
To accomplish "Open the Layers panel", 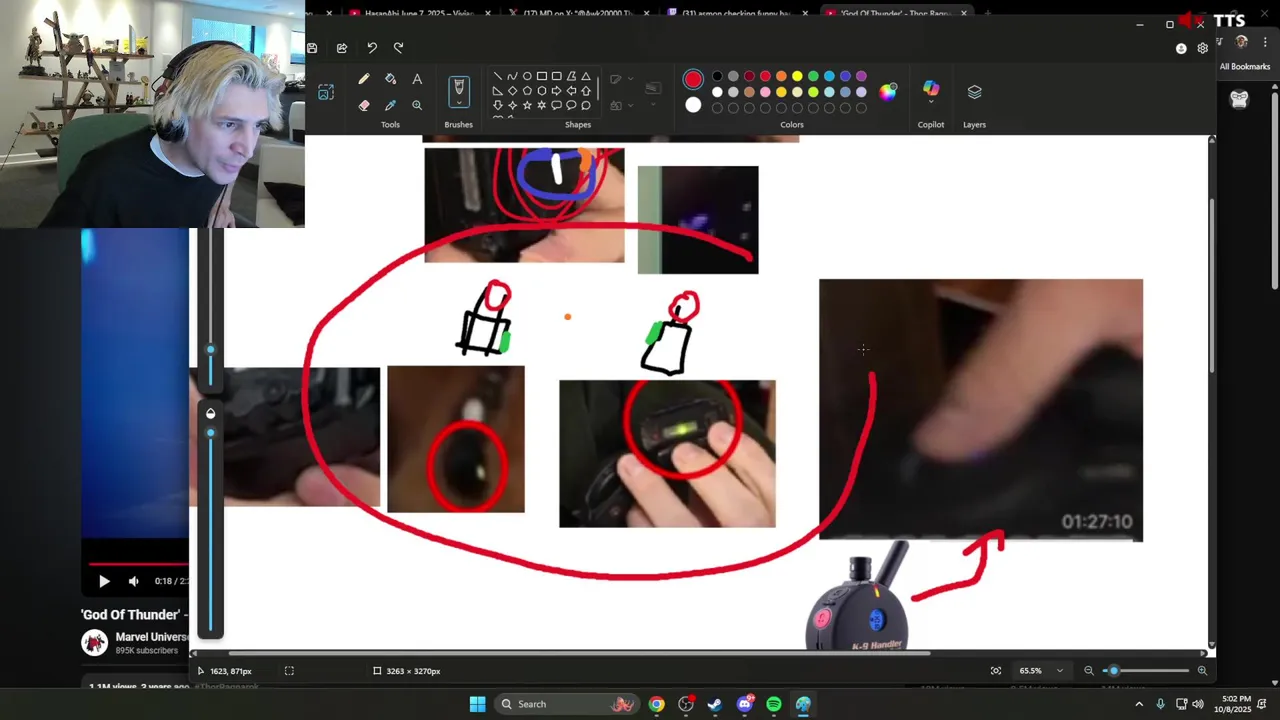I will 974,92.
